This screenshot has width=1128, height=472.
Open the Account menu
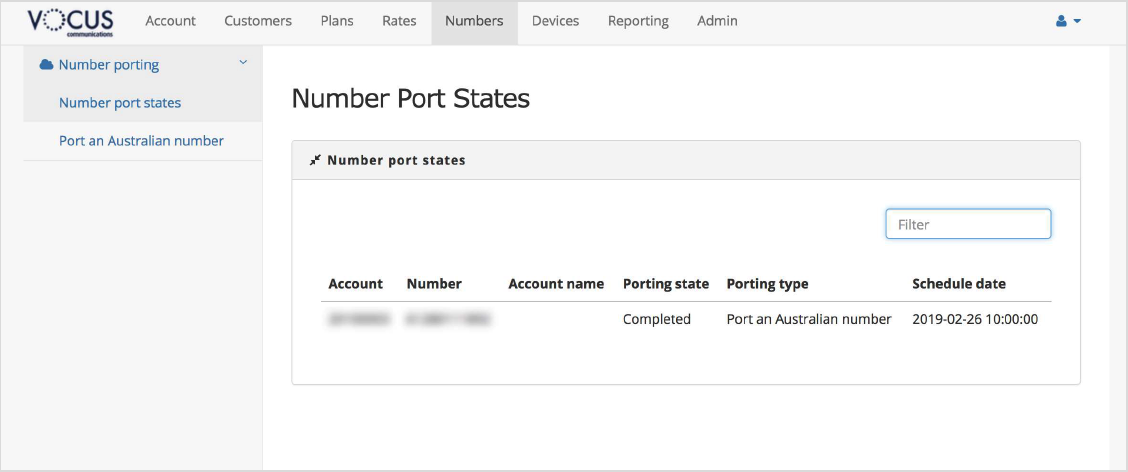(x=170, y=21)
